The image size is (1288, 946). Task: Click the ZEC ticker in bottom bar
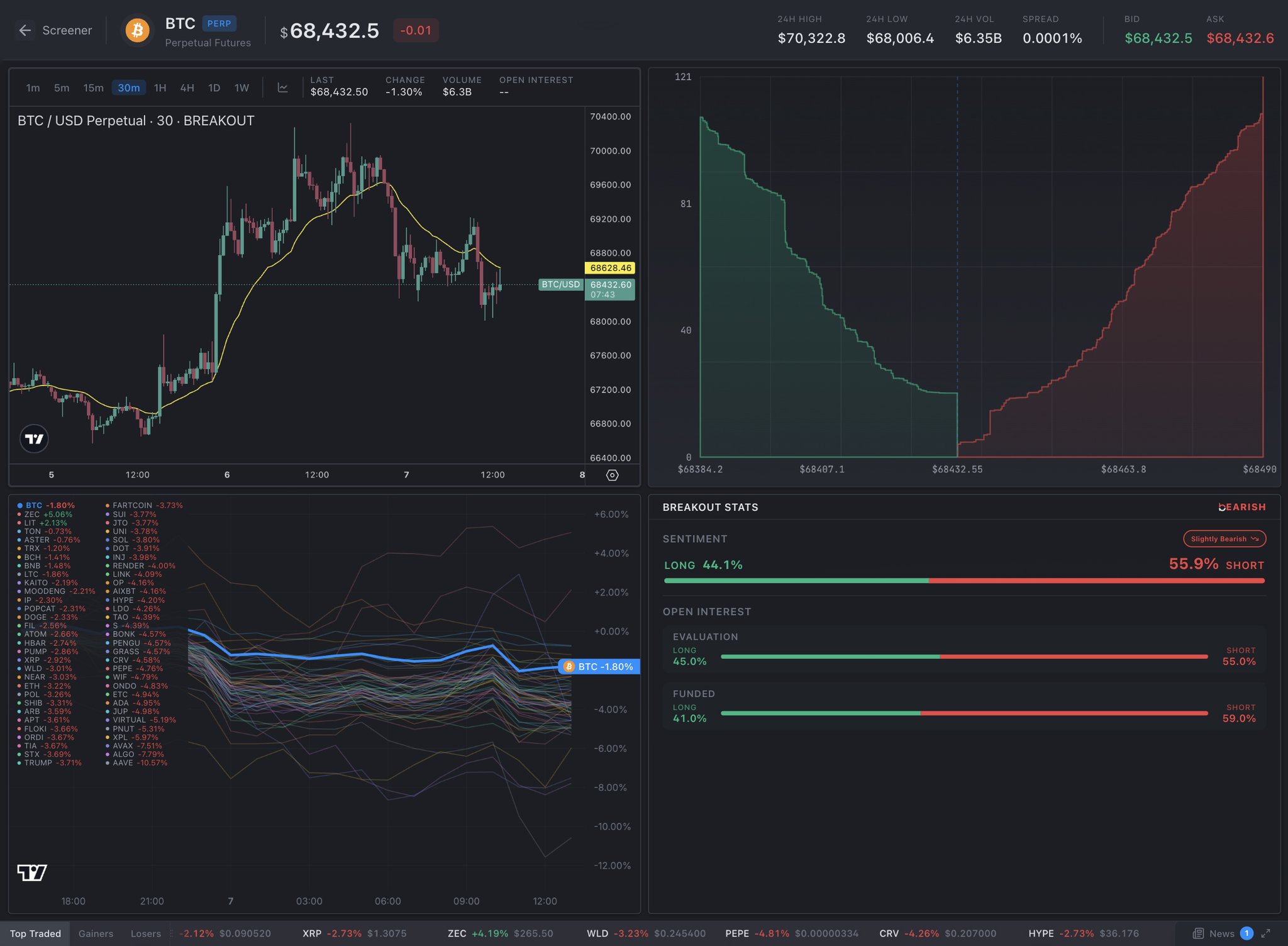(x=457, y=933)
